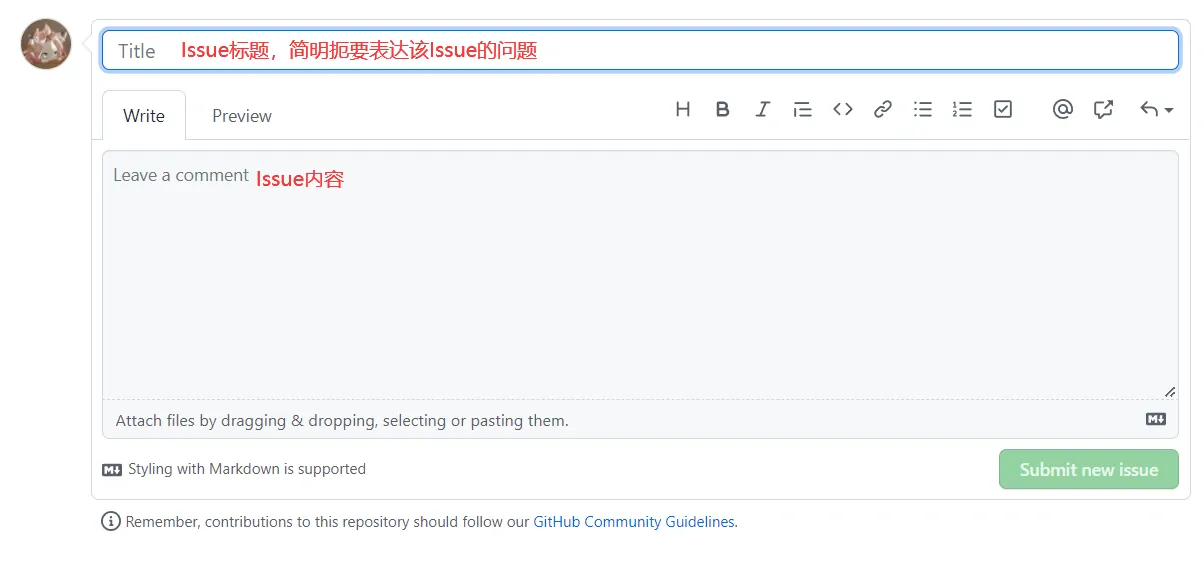The height and width of the screenshot is (561, 1204).
Task: Switch to the Preview tab
Action: [242, 116]
